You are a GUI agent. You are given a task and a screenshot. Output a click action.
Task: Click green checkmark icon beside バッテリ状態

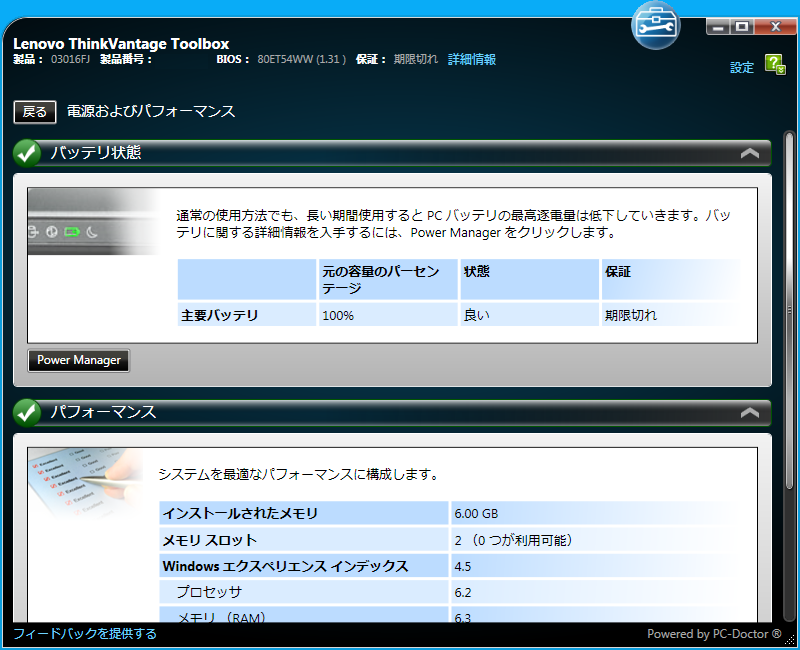[27, 153]
